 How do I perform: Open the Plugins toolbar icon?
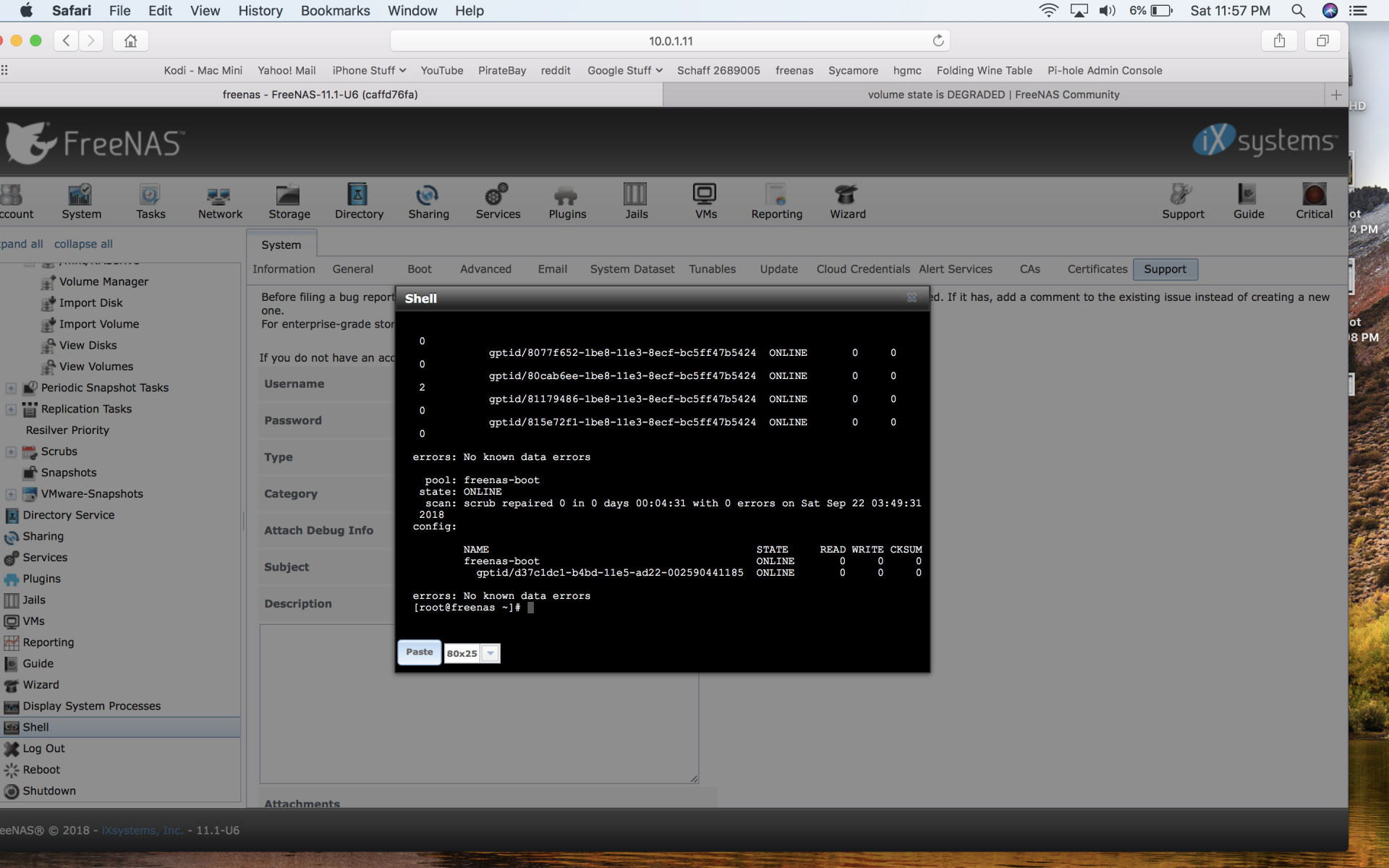coord(567,201)
